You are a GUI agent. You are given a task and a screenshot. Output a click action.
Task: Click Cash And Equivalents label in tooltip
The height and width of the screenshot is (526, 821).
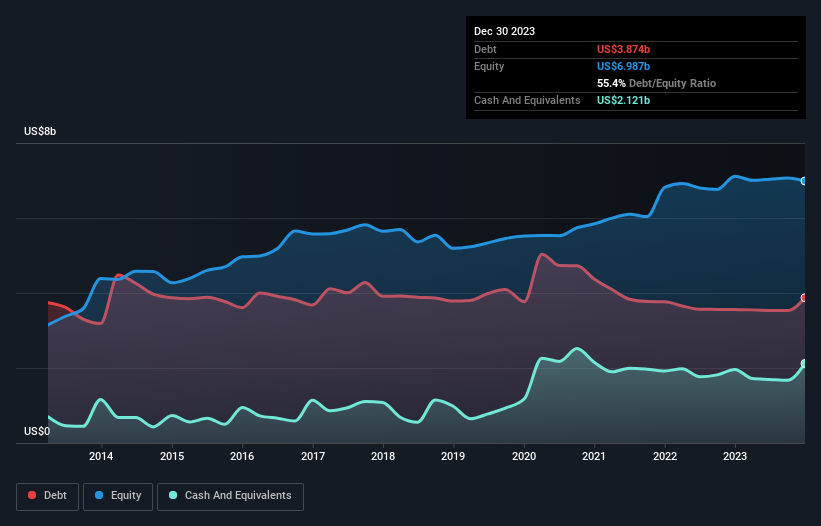pos(527,100)
